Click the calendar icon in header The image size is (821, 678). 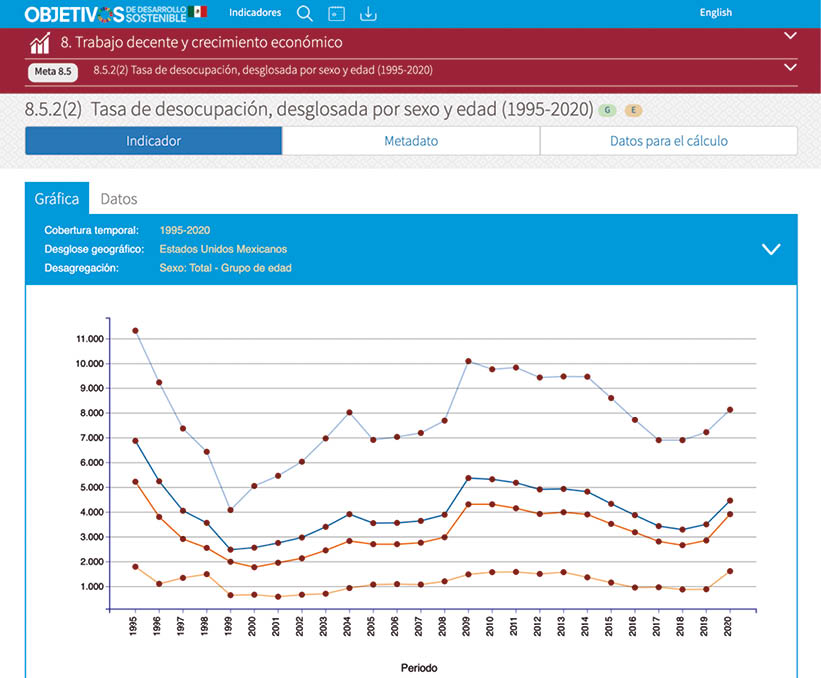click(336, 14)
